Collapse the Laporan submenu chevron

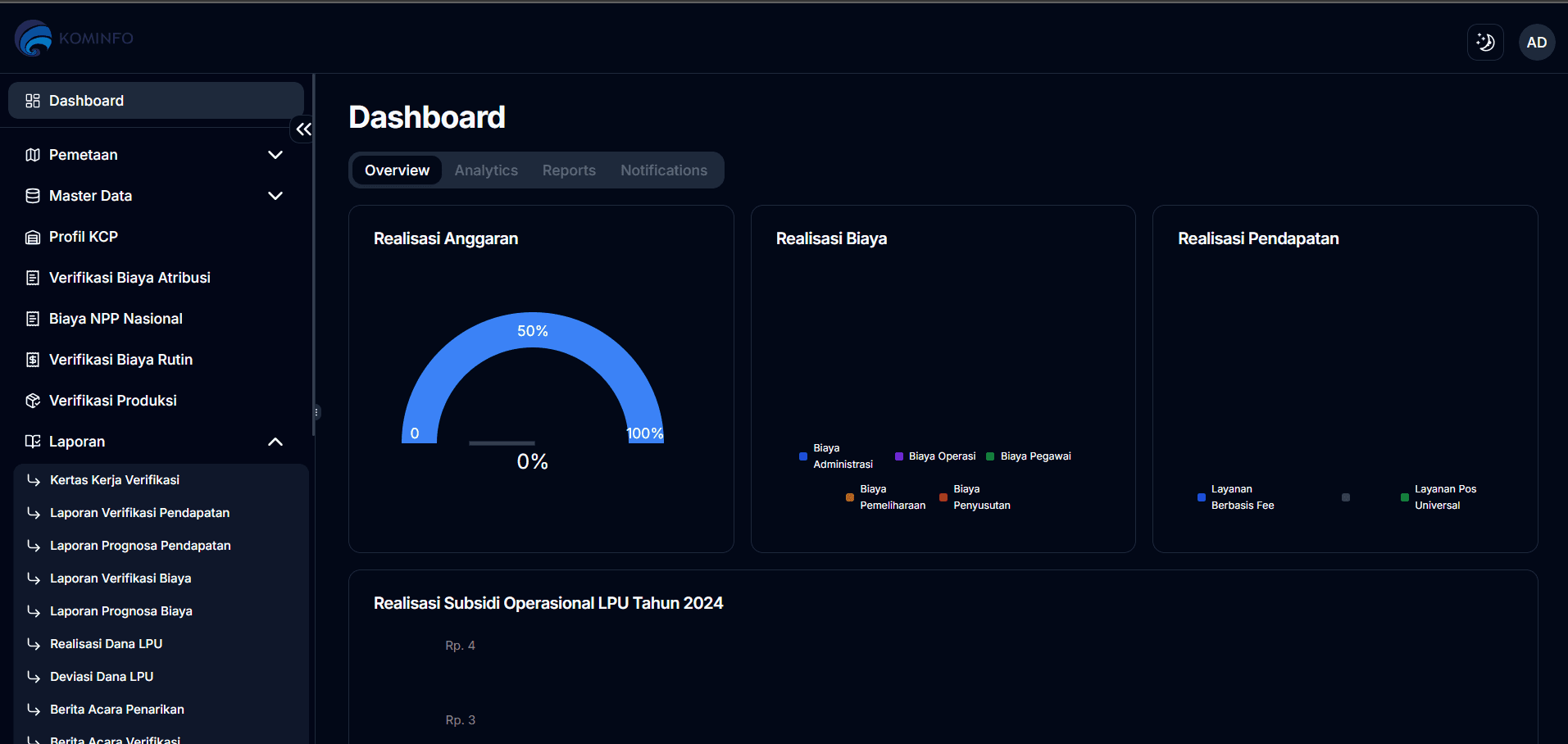(275, 442)
